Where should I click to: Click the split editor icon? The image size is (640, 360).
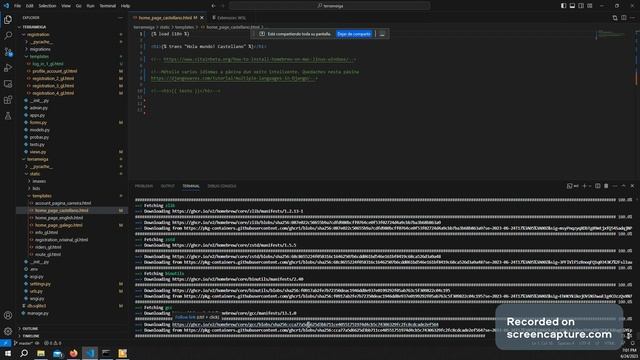click(624, 18)
